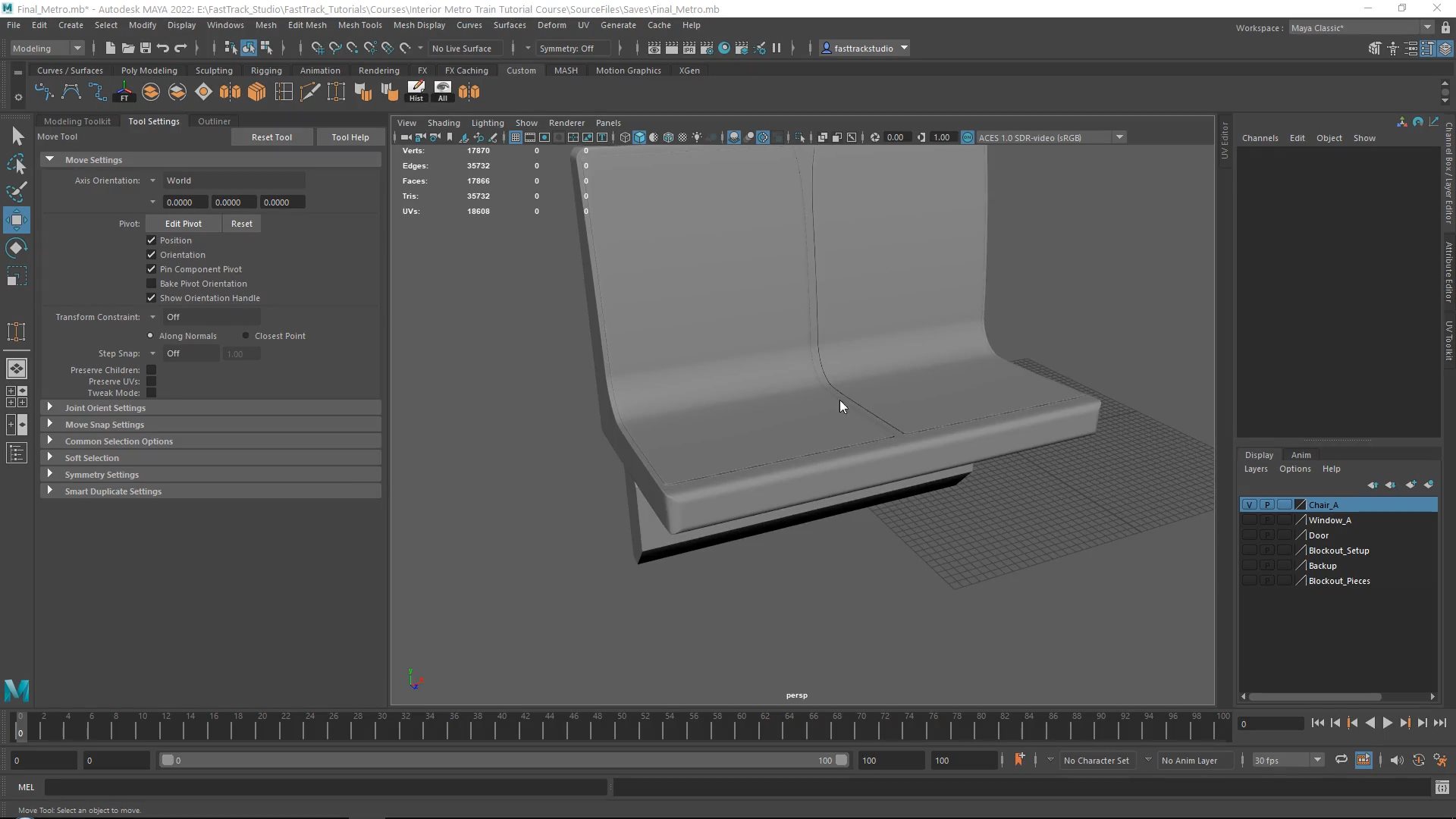Select the Paint Selection tool
Image resolution: width=1456 pixels, height=819 pixels.
click(x=17, y=191)
